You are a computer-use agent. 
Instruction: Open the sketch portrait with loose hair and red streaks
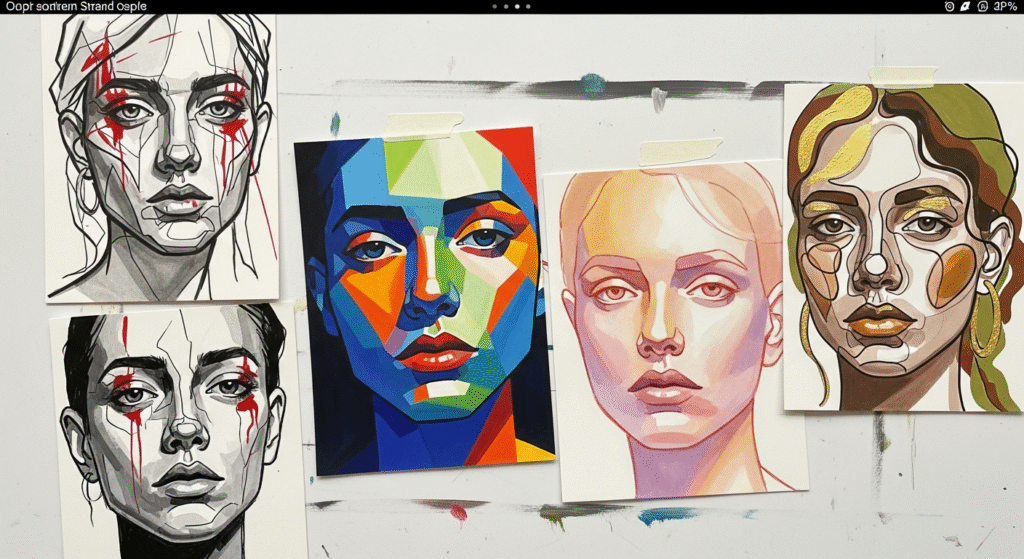tap(161, 158)
